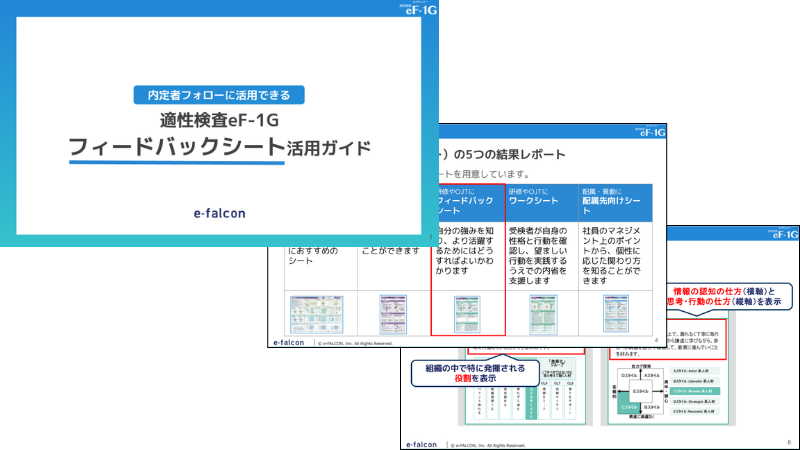The height and width of the screenshot is (450, 800).
Task: Click the e-falcon footer logo on the back slide
Action: coord(421,444)
